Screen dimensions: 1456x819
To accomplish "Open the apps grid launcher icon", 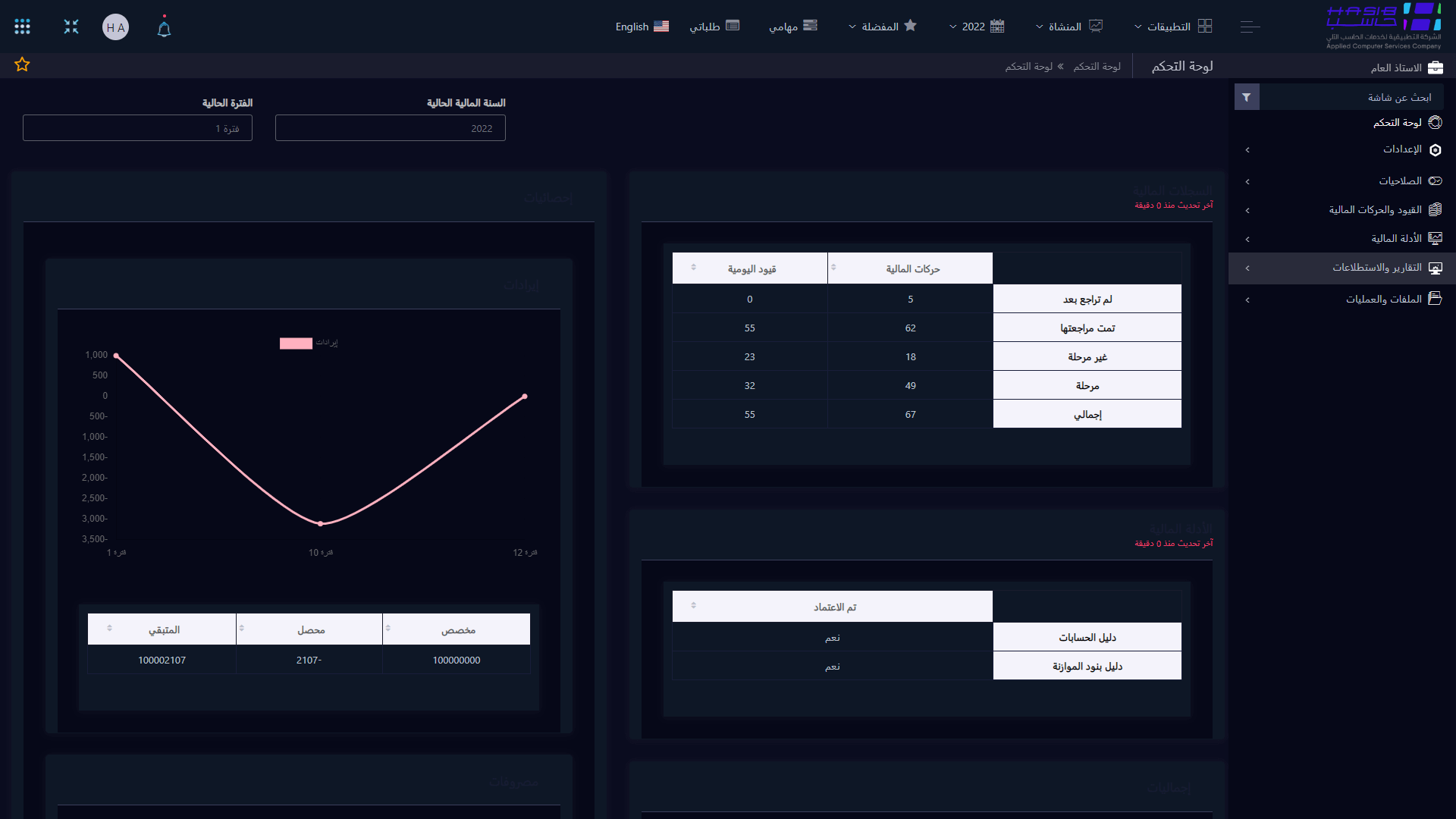I will coord(23,27).
